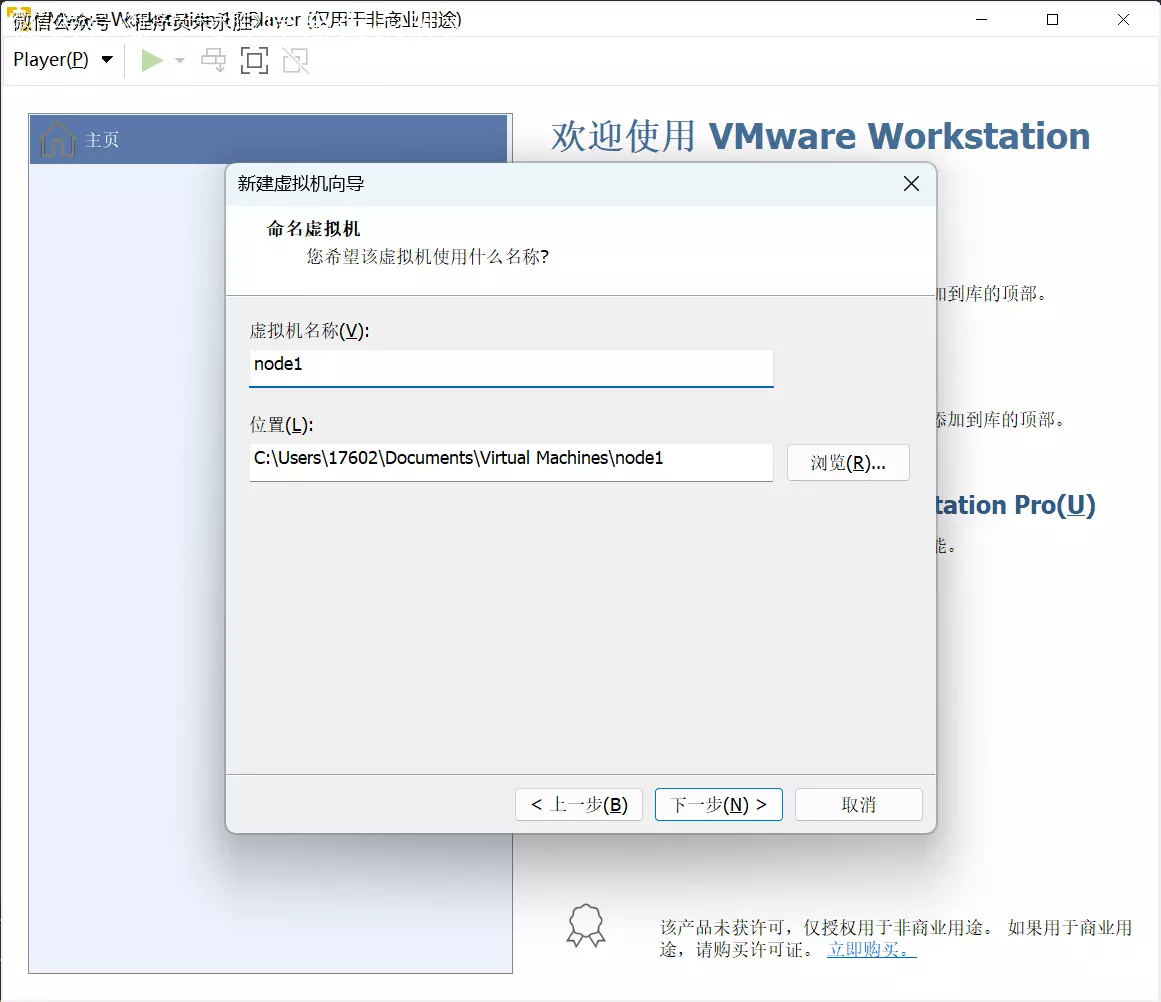The height and width of the screenshot is (1002, 1161).
Task: Click the 虚拟机名称 field containing node1
Action: coord(511,365)
